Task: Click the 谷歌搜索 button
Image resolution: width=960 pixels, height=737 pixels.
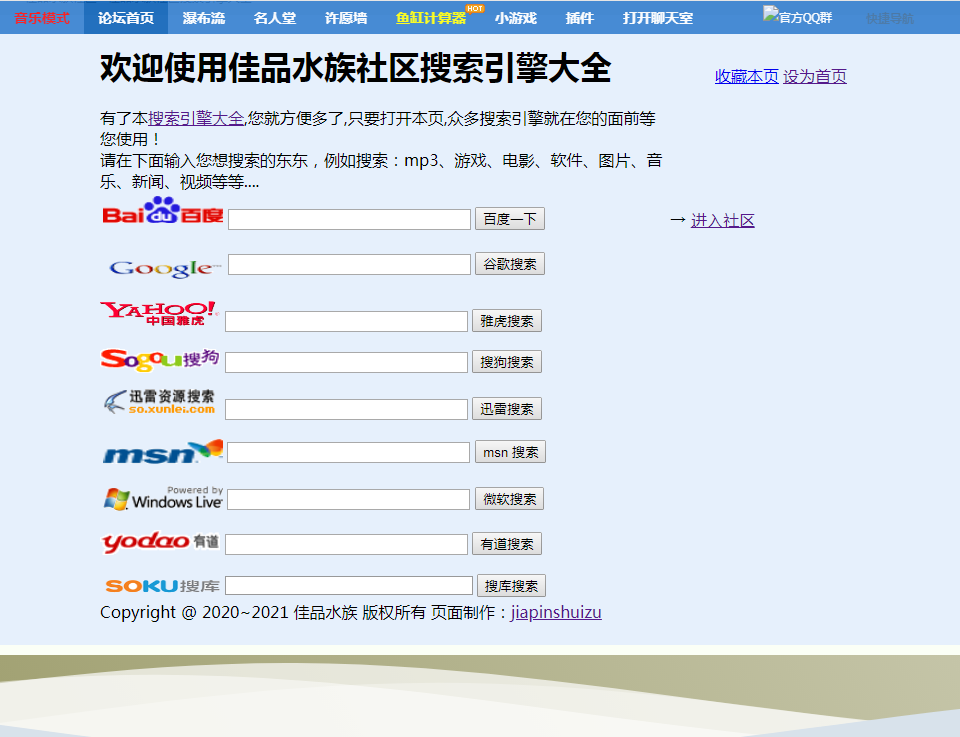Action: coord(510,264)
